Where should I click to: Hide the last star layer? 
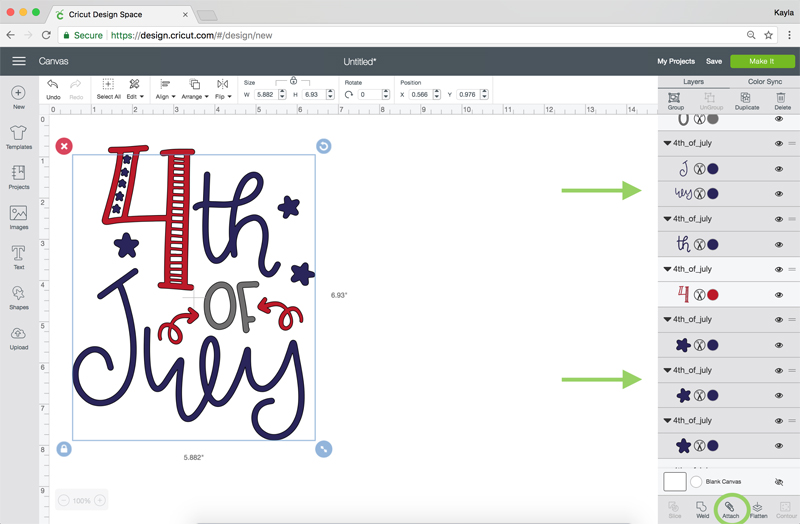pos(779,446)
